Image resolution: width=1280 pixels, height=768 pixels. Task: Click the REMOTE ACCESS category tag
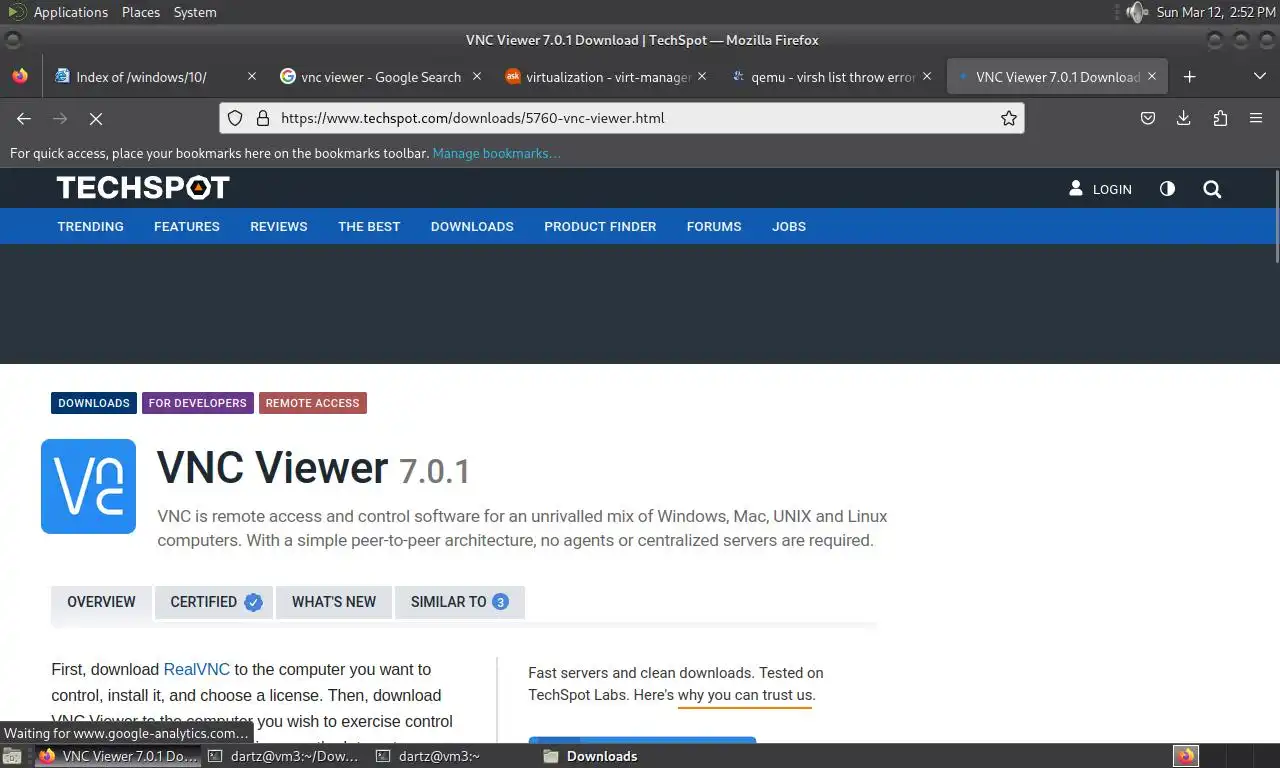coord(313,403)
